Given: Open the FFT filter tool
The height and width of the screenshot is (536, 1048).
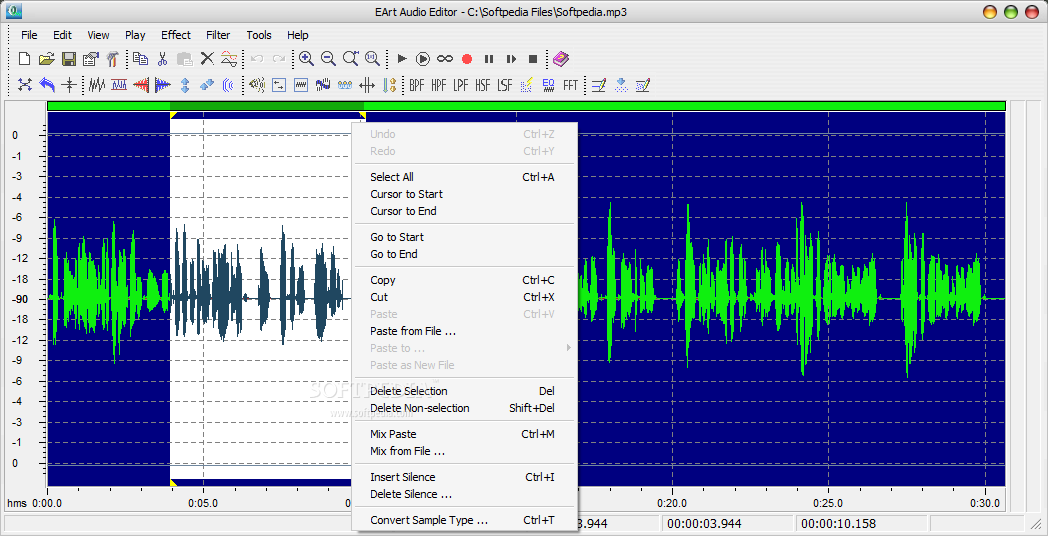Looking at the screenshot, I should [570, 85].
